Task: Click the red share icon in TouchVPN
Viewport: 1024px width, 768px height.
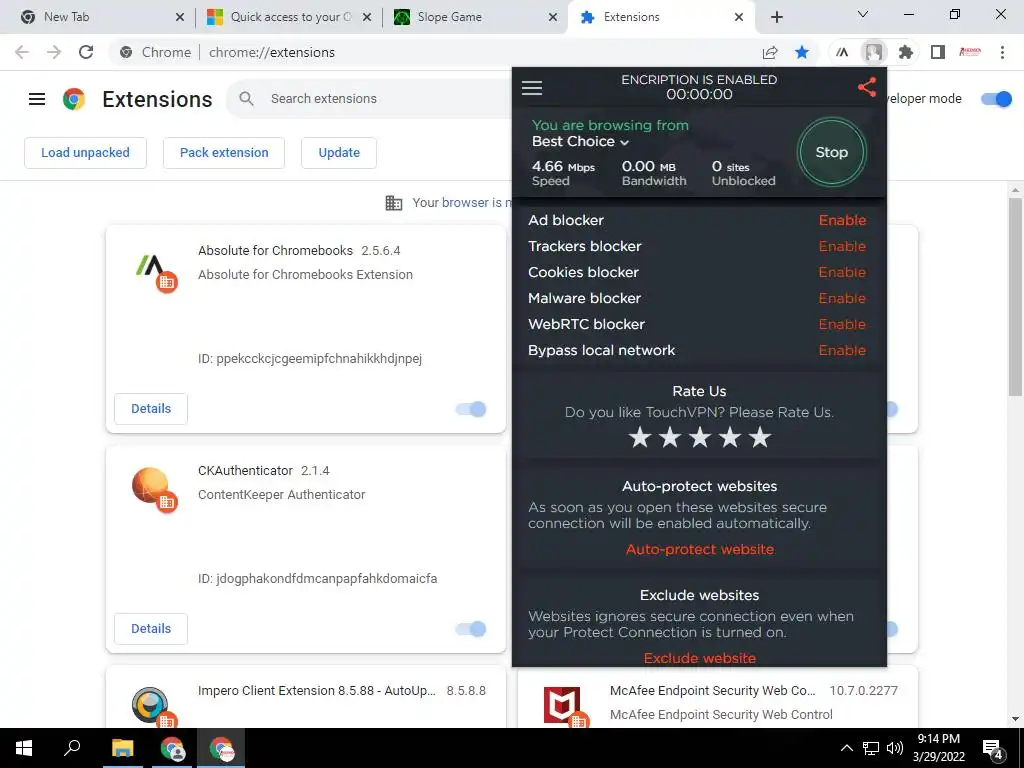Action: click(x=867, y=87)
